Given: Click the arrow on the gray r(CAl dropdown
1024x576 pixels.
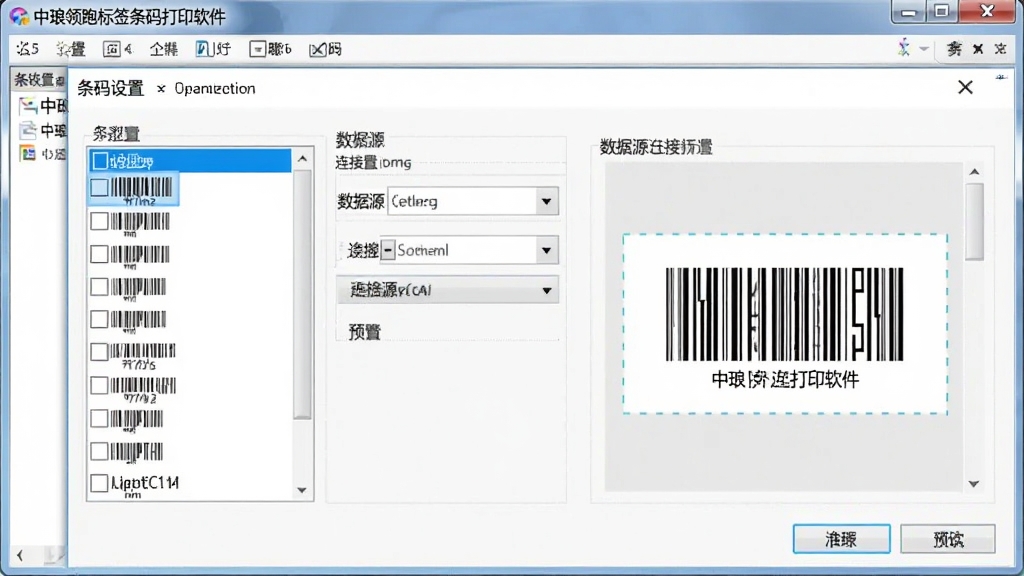Looking at the screenshot, I should [x=547, y=291].
